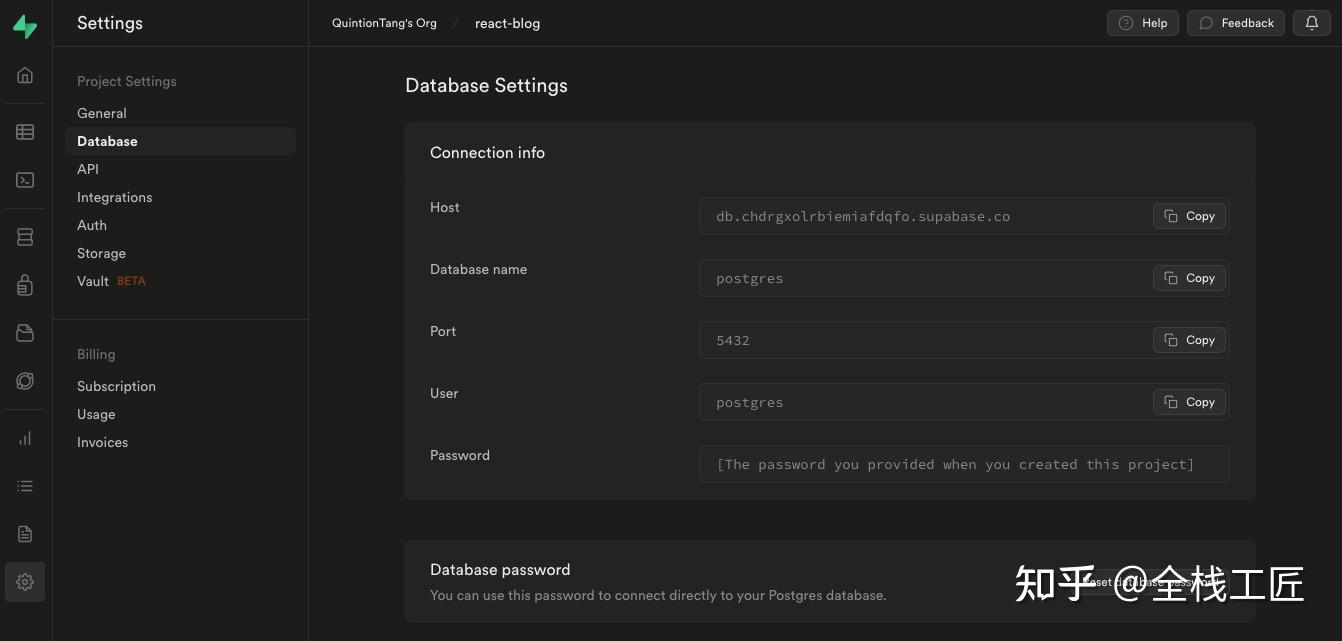Select General in Project Settings

102,113
